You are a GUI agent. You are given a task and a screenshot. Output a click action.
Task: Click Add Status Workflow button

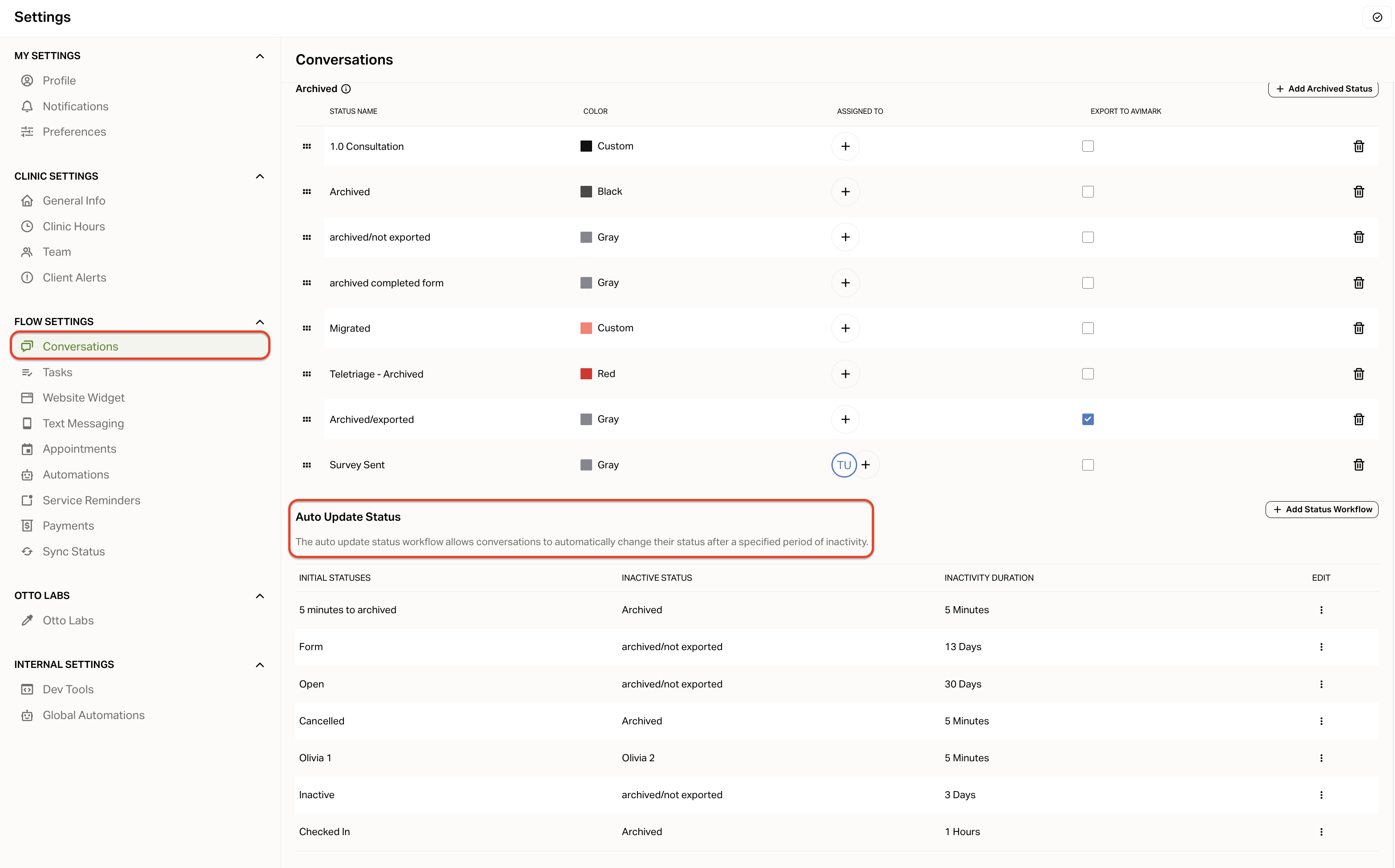click(x=1322, y=510)
